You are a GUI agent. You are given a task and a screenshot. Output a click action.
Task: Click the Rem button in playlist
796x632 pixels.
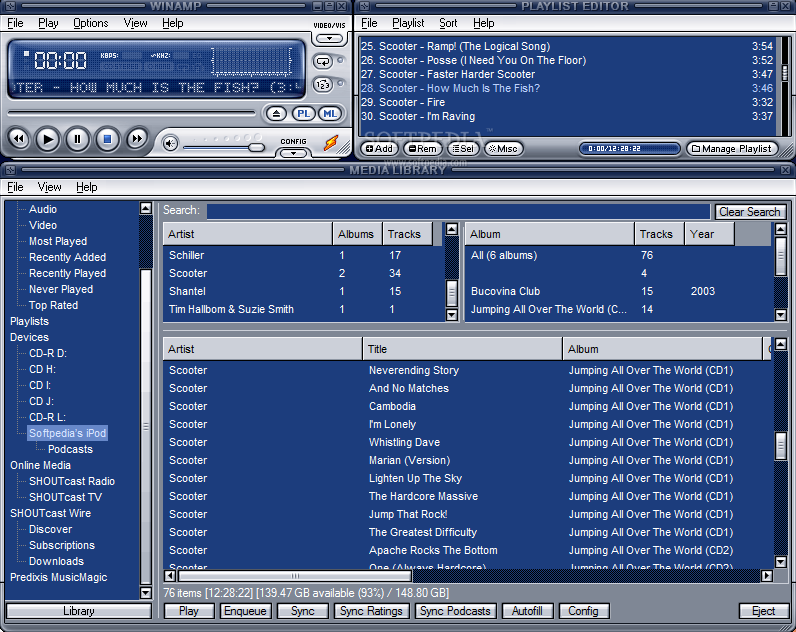click(x=422, y=149)
